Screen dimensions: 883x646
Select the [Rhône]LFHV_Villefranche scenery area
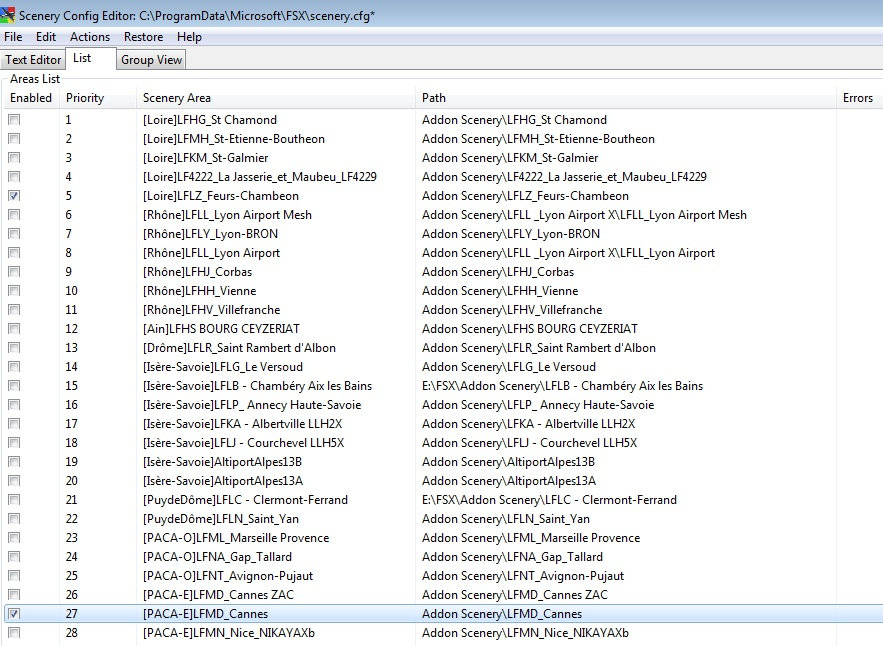click(x=211, y=310)
